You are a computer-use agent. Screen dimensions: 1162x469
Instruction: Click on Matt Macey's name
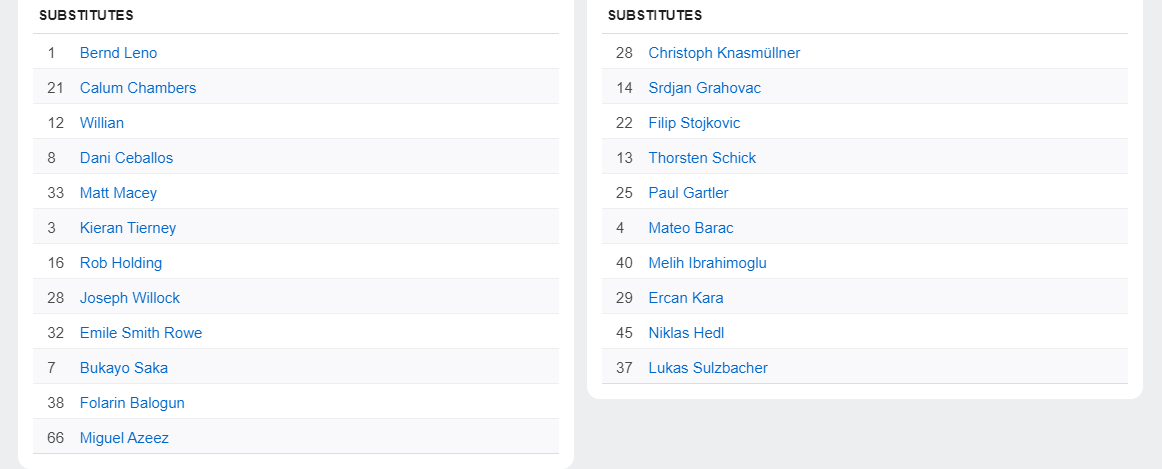(118, 193)
